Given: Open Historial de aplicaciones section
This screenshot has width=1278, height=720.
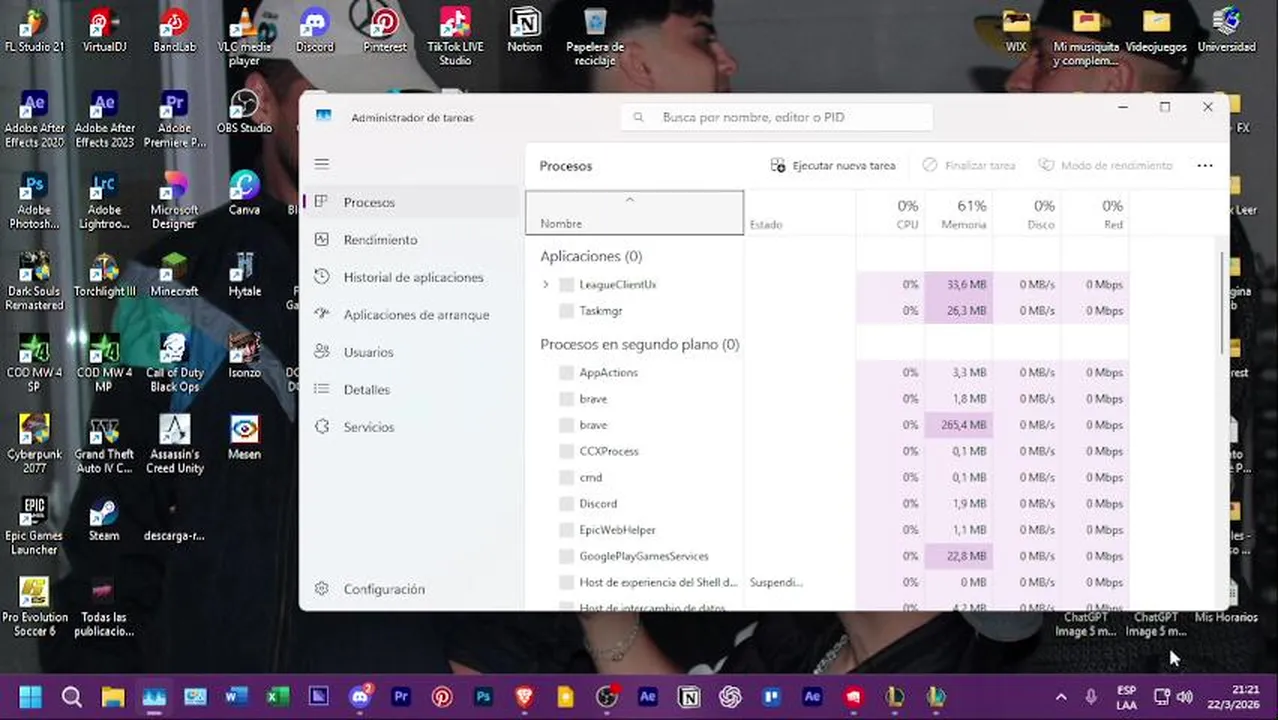Looking at the screenshot, I should (411, 277).
